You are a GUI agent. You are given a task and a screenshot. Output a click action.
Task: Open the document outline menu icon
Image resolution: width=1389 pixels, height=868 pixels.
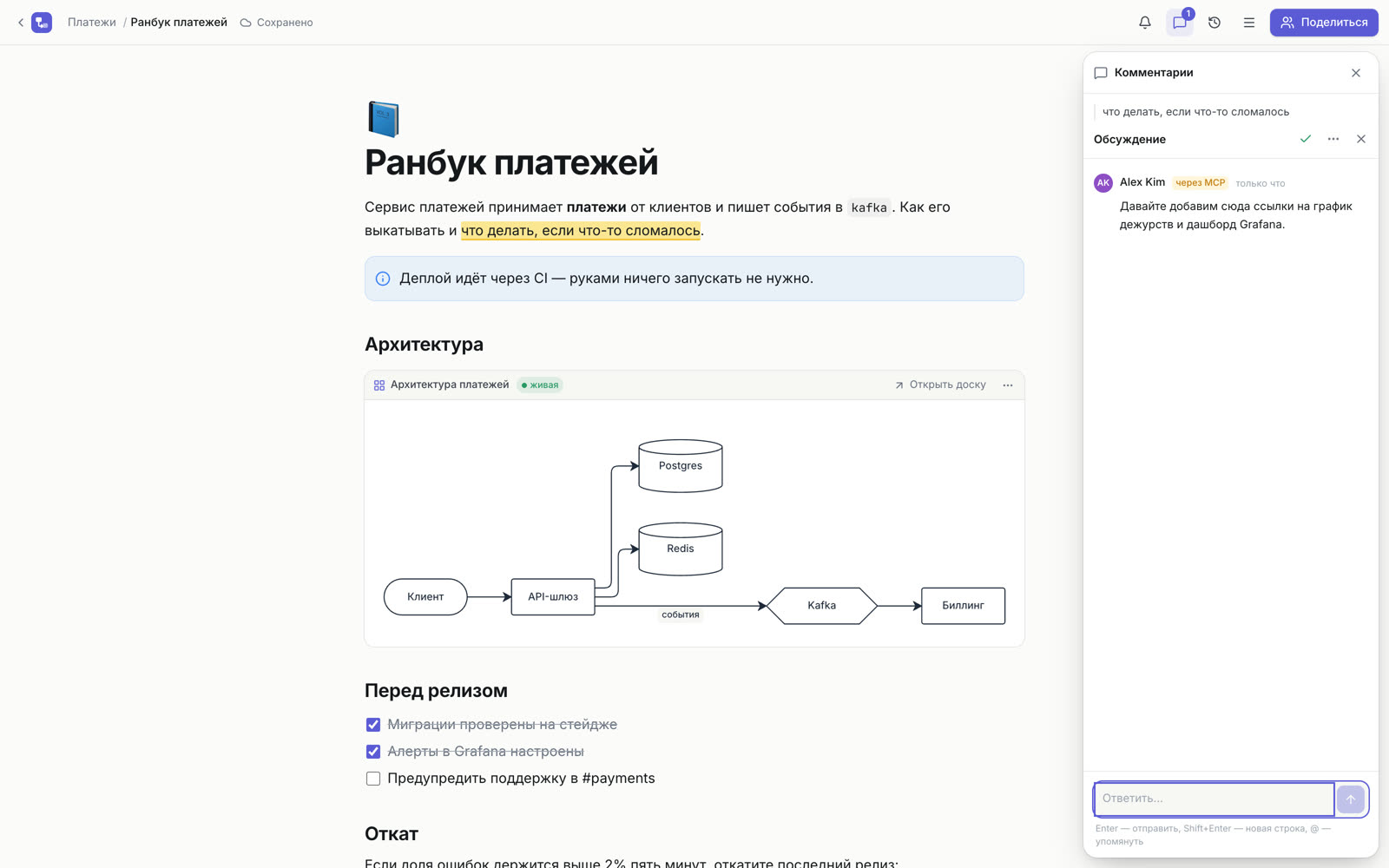[1249, 23]
